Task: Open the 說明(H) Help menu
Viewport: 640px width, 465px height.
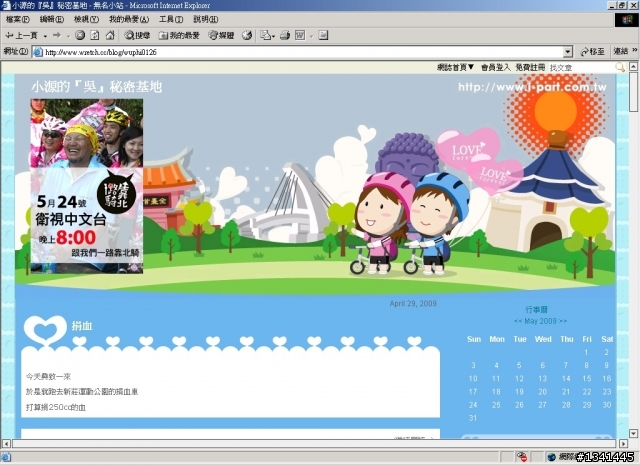Action: tap(205, 19)
